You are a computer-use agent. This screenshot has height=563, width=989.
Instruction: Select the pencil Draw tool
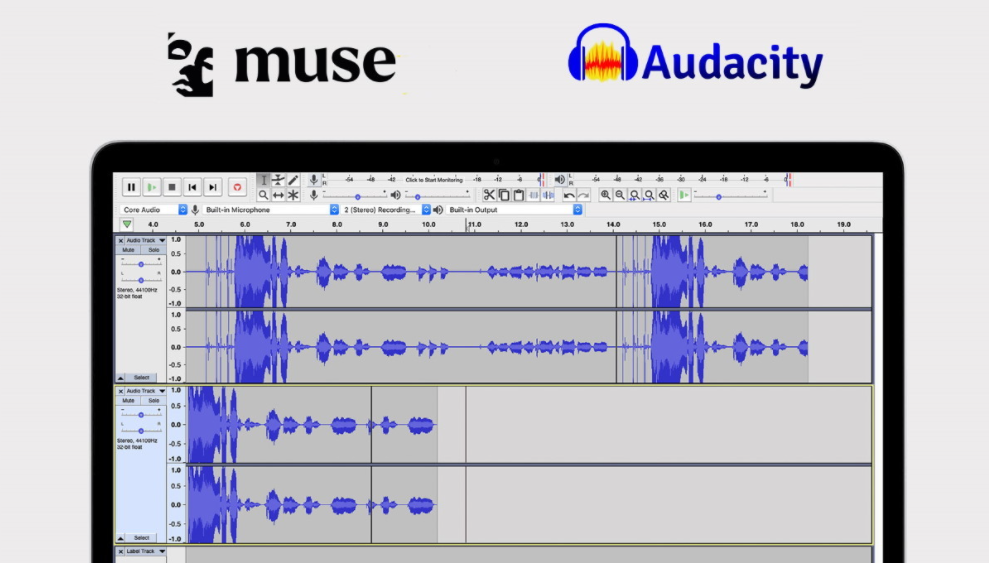(293, 180)
